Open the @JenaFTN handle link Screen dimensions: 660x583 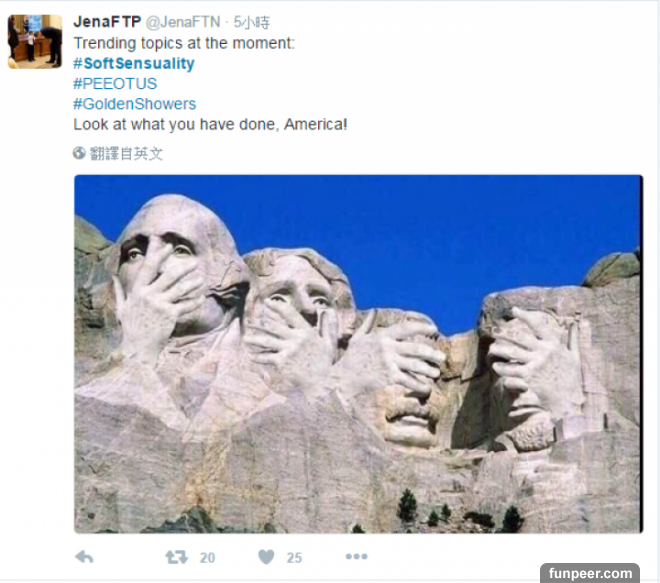coord(183,22)
